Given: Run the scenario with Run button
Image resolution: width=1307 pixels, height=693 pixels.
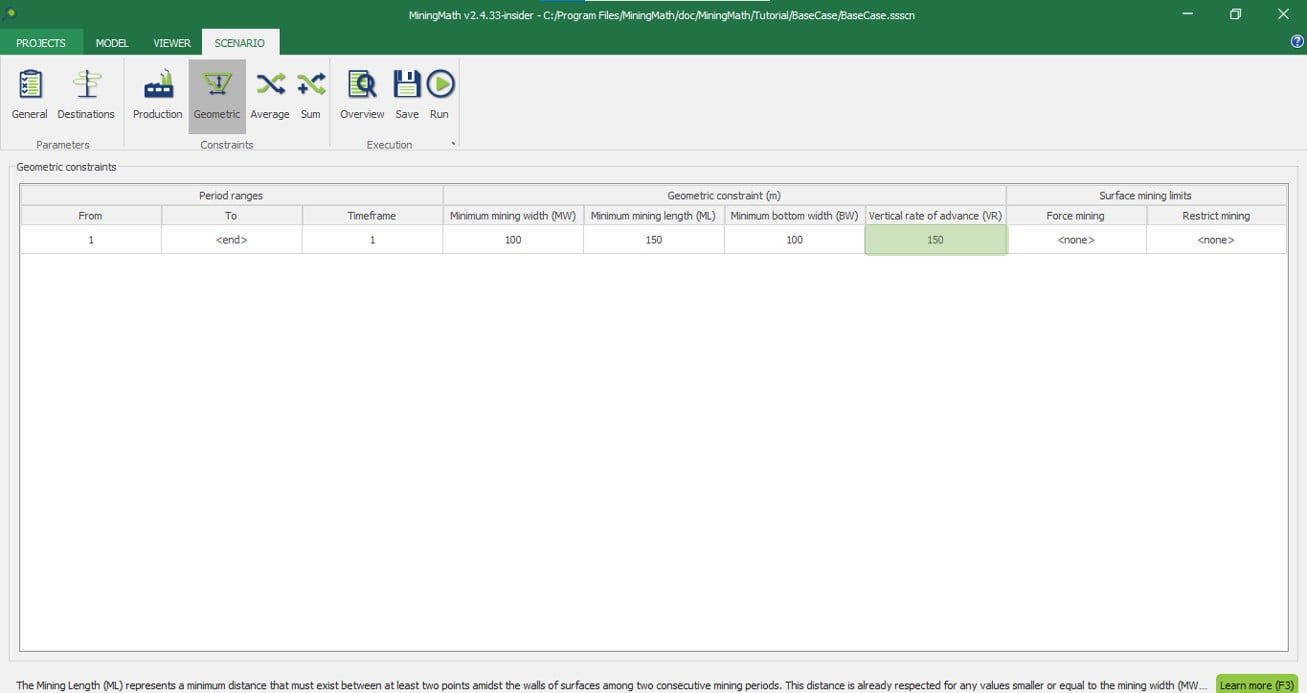Looking at the screenshot, I should pyautogui.click(x=440, y=95).
